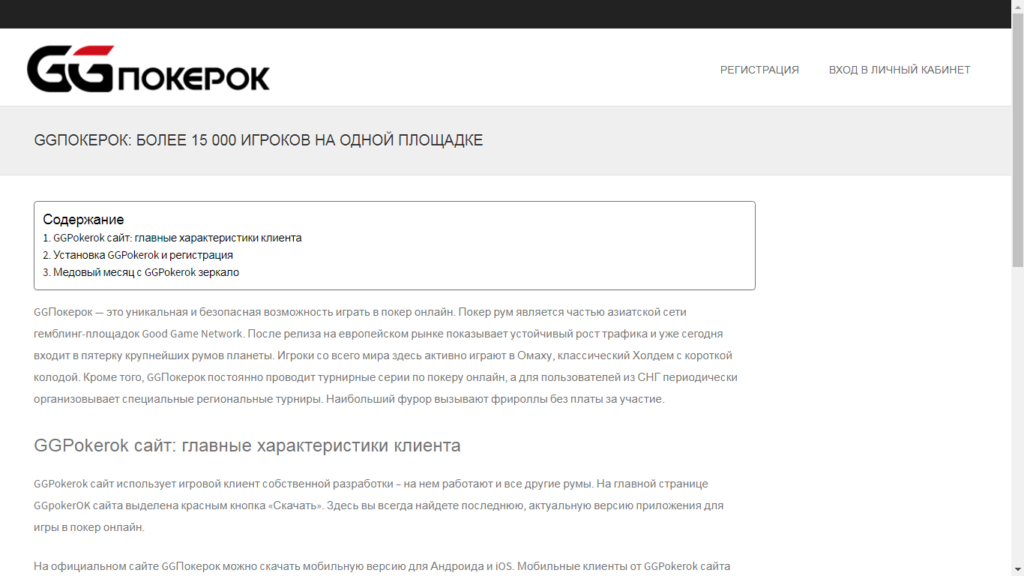This screenshot has width=1024, height=576.
Task: Click the large section heading 'GGPokerok сайт: главные характеристики'
Action: pos(247,445)
